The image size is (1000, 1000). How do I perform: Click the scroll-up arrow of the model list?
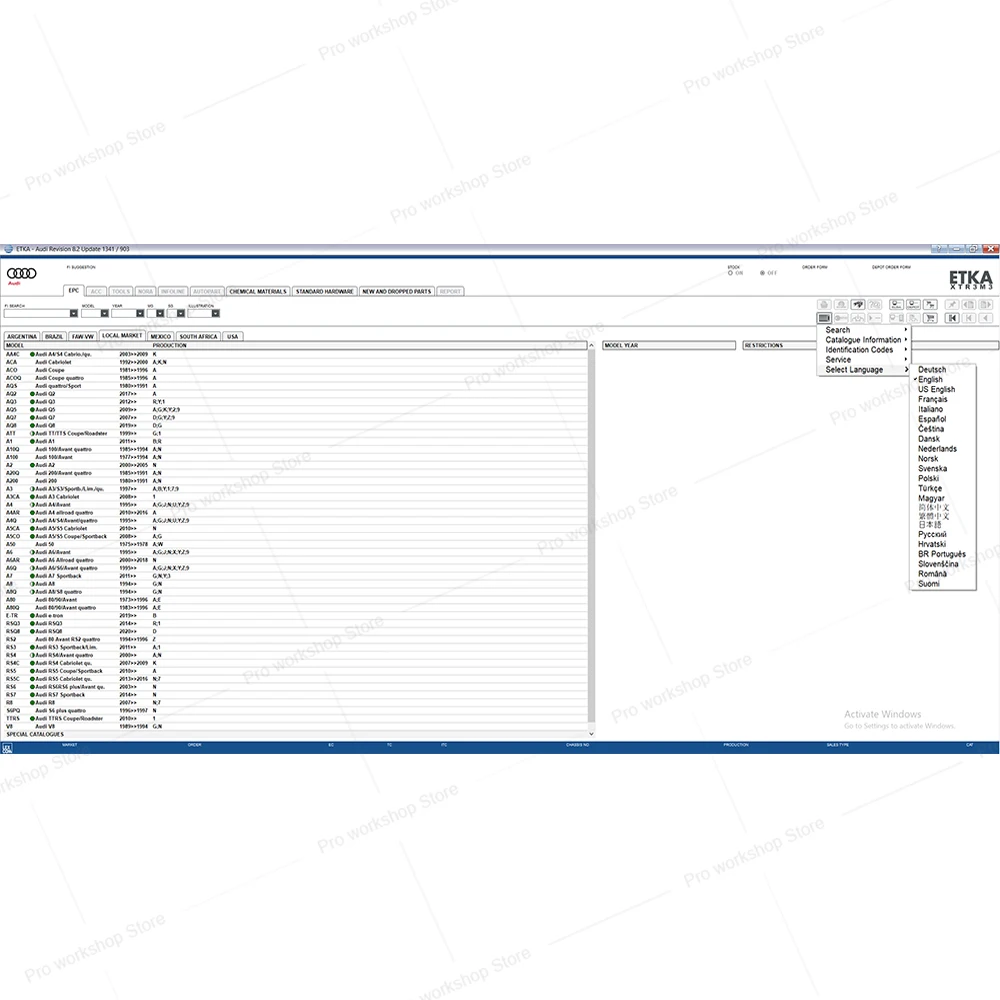pos(591,346)
